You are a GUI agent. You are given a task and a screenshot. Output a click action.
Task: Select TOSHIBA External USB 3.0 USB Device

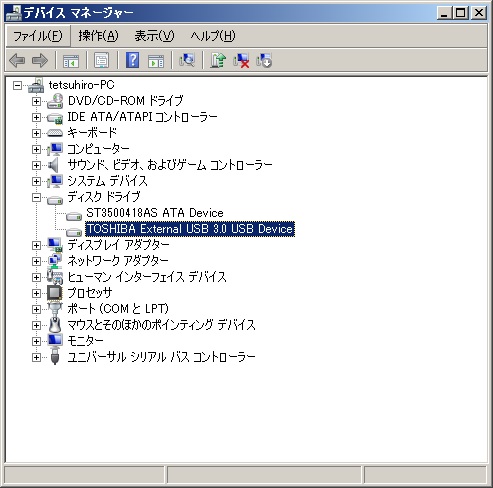pos(190,229)
